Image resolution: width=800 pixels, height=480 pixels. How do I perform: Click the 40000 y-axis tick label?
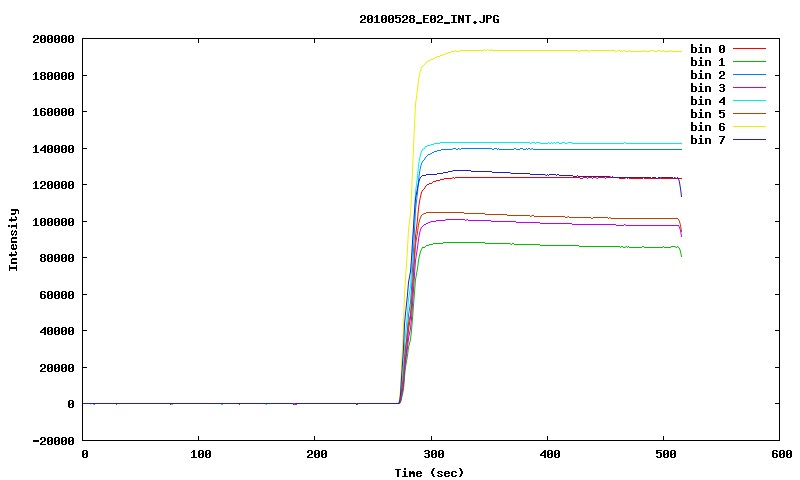click(57, 331)
